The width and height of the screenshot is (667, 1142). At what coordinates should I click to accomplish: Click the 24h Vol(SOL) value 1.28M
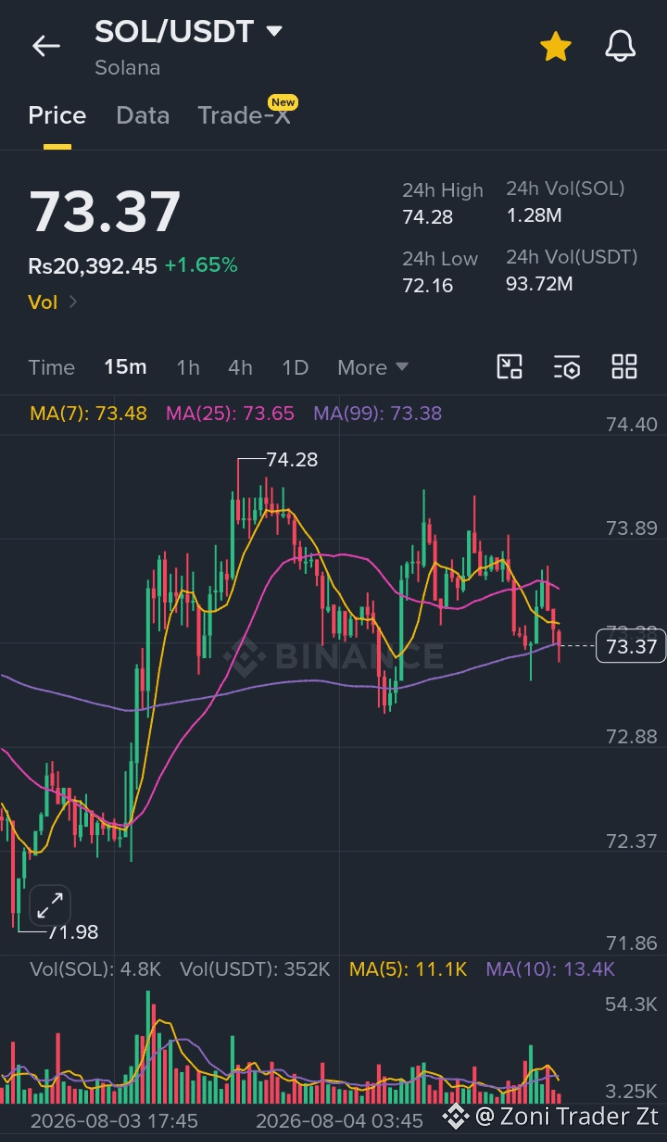pos(534,216)
